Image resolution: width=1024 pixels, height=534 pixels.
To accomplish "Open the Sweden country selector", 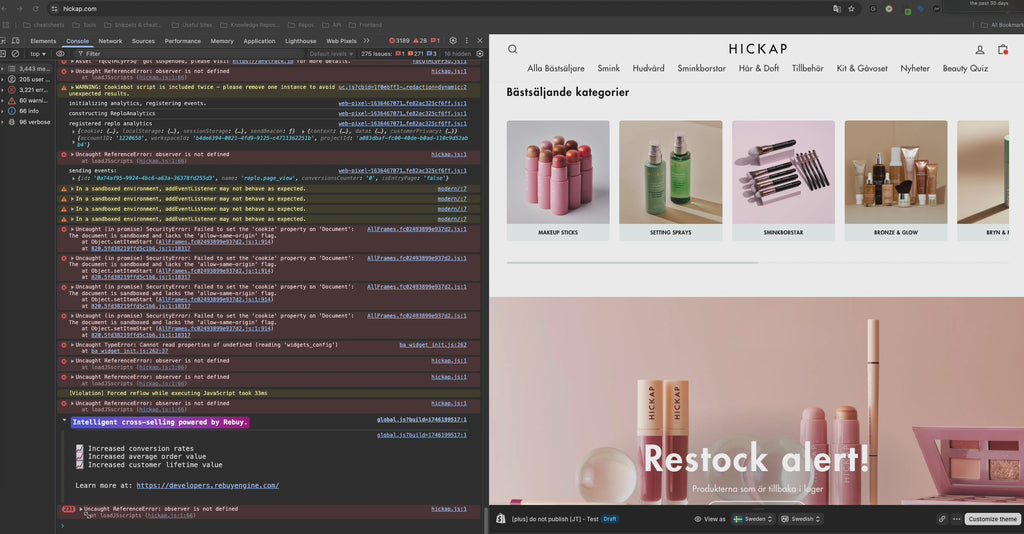I will 752,519.
